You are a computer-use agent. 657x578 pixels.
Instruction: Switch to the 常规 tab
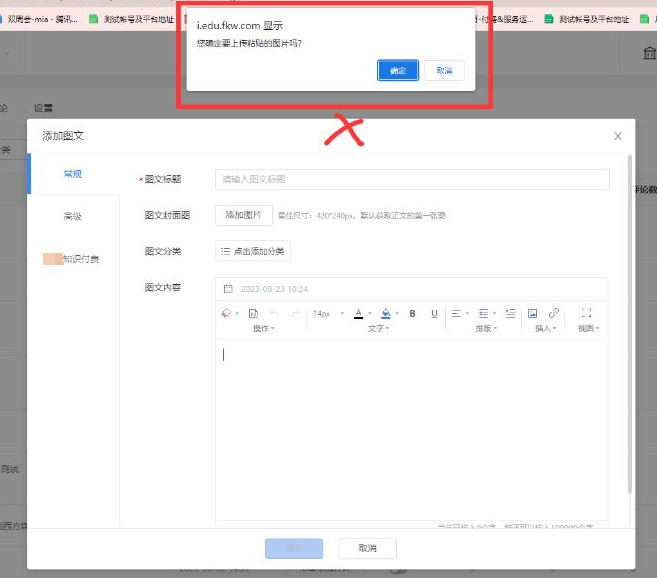click(x=73, y=174)
